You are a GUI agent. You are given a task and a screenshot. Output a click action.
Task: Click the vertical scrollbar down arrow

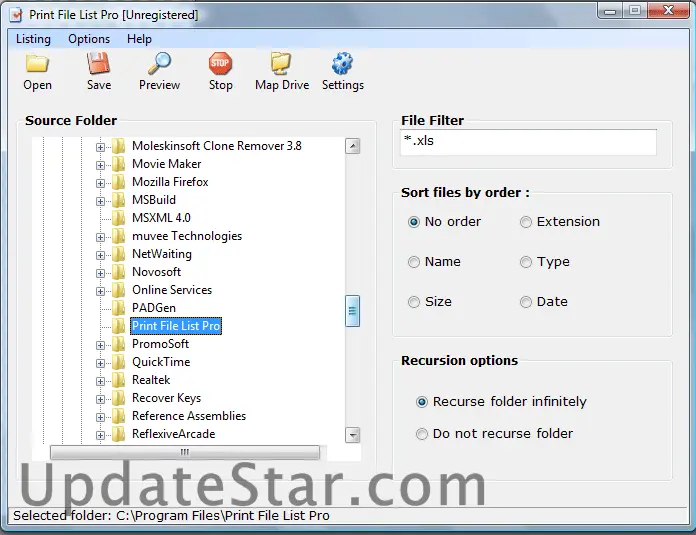pyautogui.click(x=352, y=435)
